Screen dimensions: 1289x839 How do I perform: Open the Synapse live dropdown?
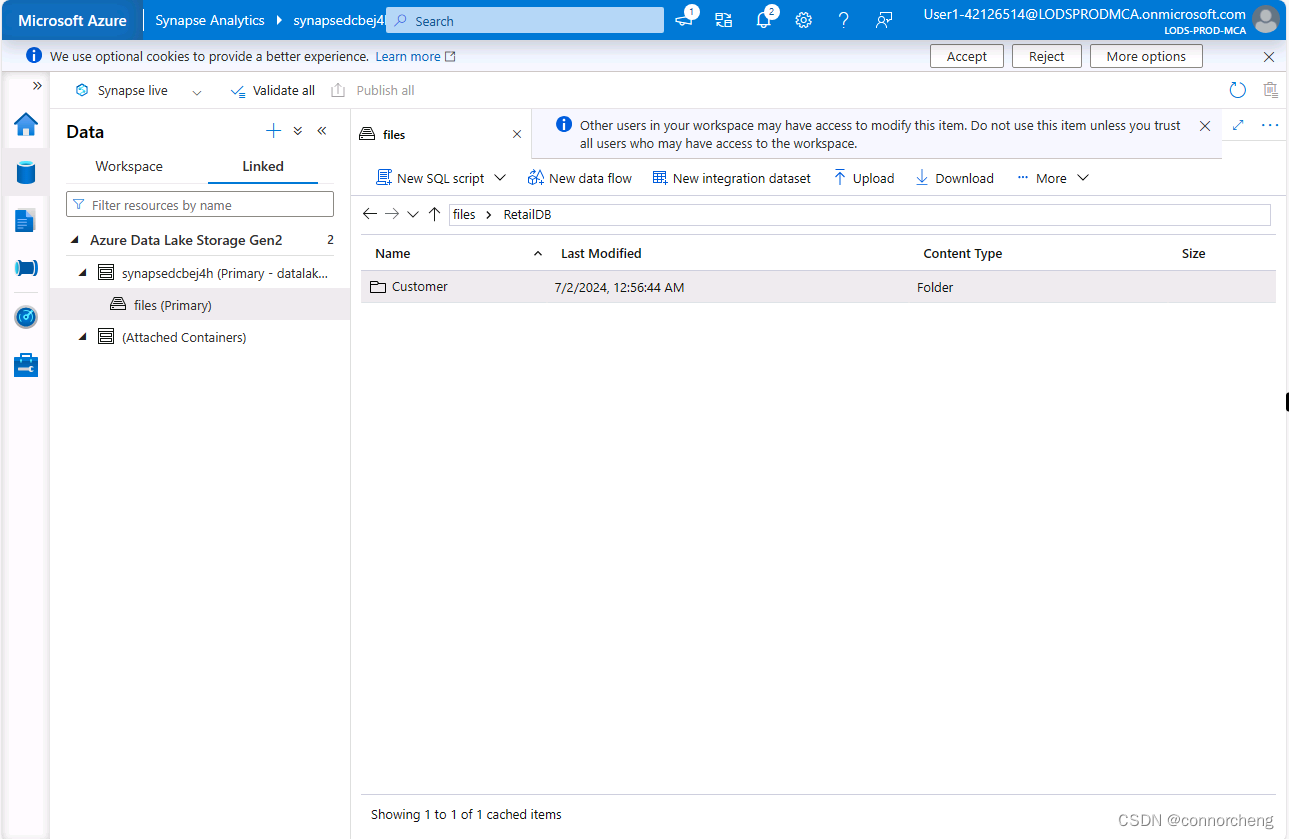[x=197, y=91]
